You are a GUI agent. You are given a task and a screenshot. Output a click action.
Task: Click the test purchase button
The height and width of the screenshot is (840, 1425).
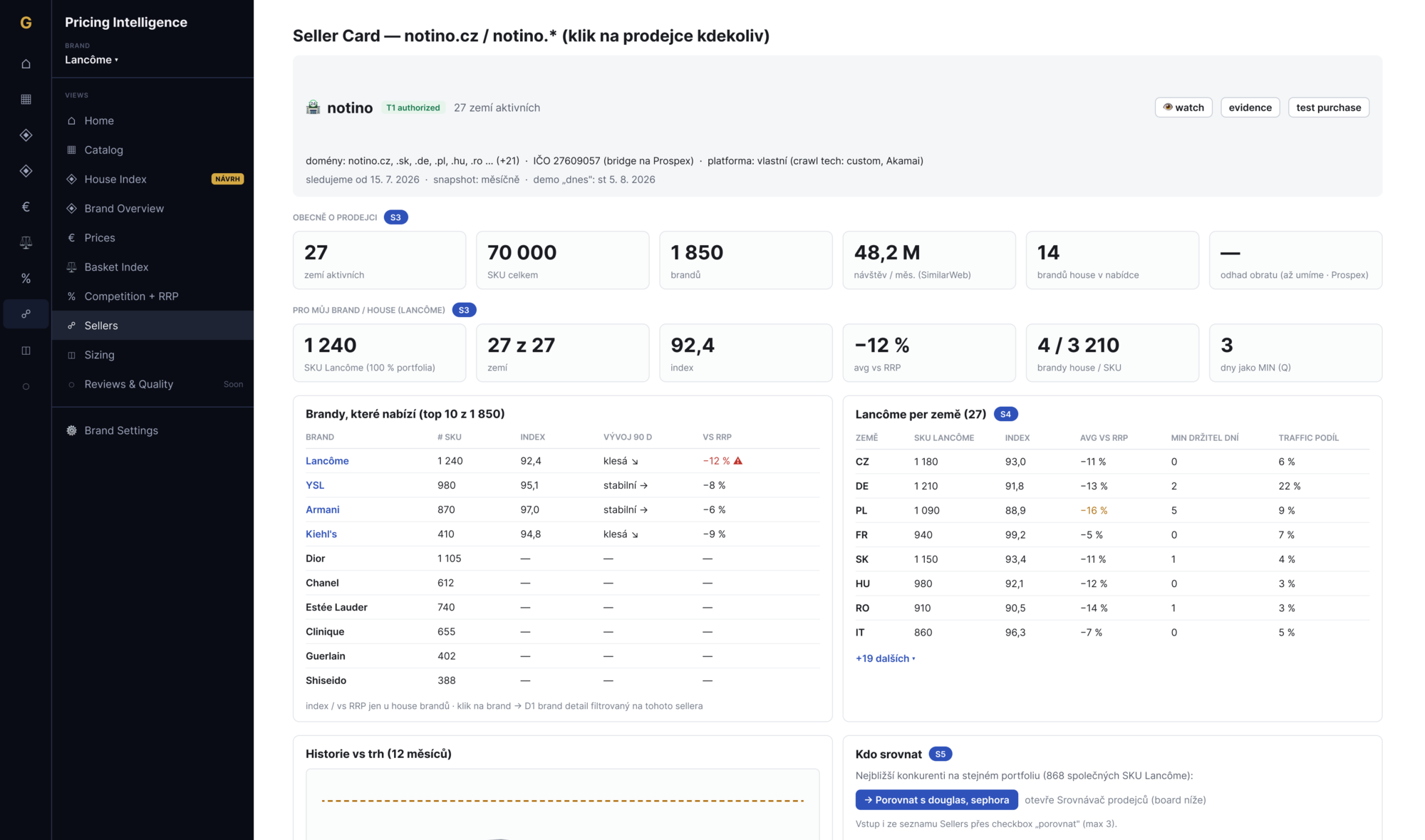pyautogui.click(x=1328, y=108)
